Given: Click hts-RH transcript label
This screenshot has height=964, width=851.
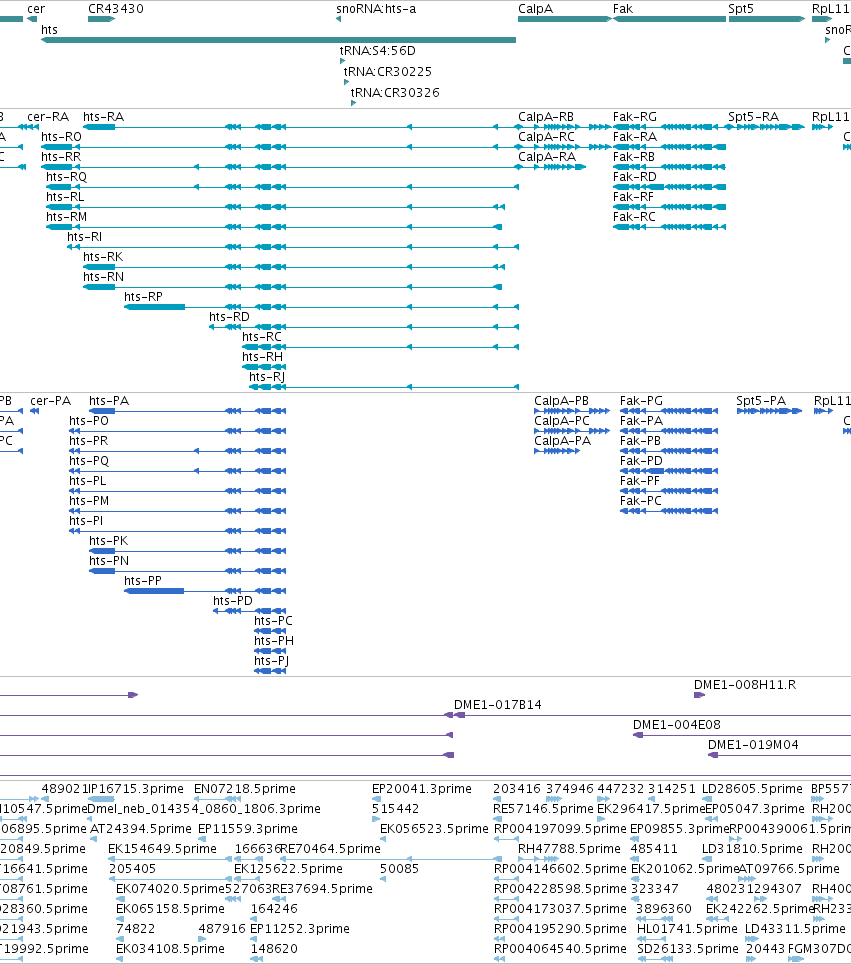Looking at the screenshot, I should pos(263,357).
